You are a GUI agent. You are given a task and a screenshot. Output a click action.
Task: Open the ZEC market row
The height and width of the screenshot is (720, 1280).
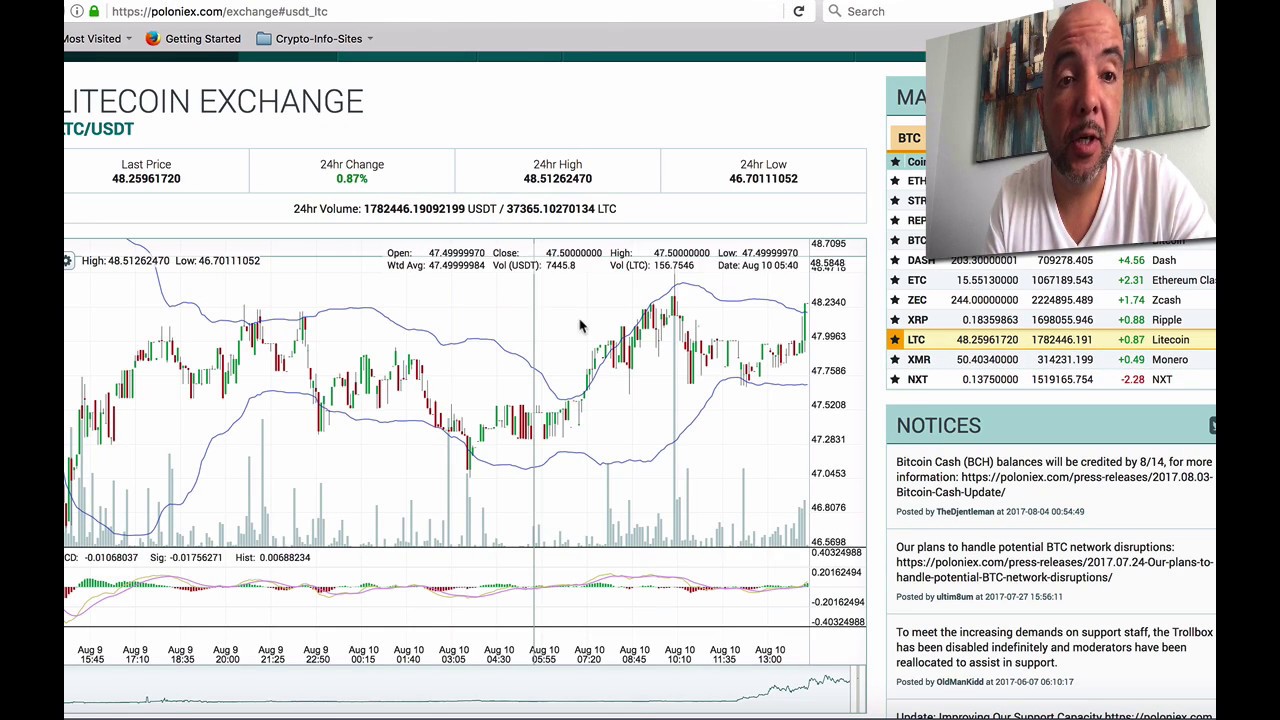click(x=1050, y=300)
